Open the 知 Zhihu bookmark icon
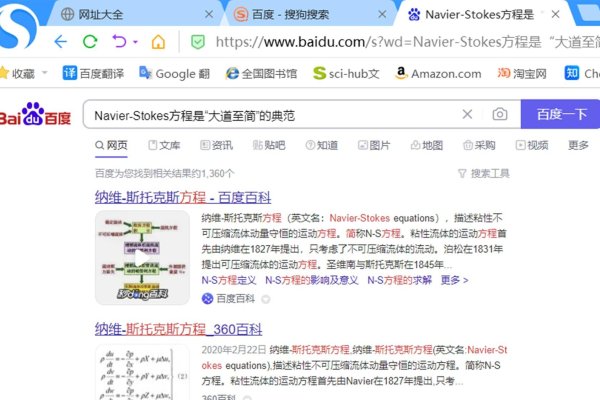Image resolution: width=600 pixels, height=400 pixels. point(572,73)
